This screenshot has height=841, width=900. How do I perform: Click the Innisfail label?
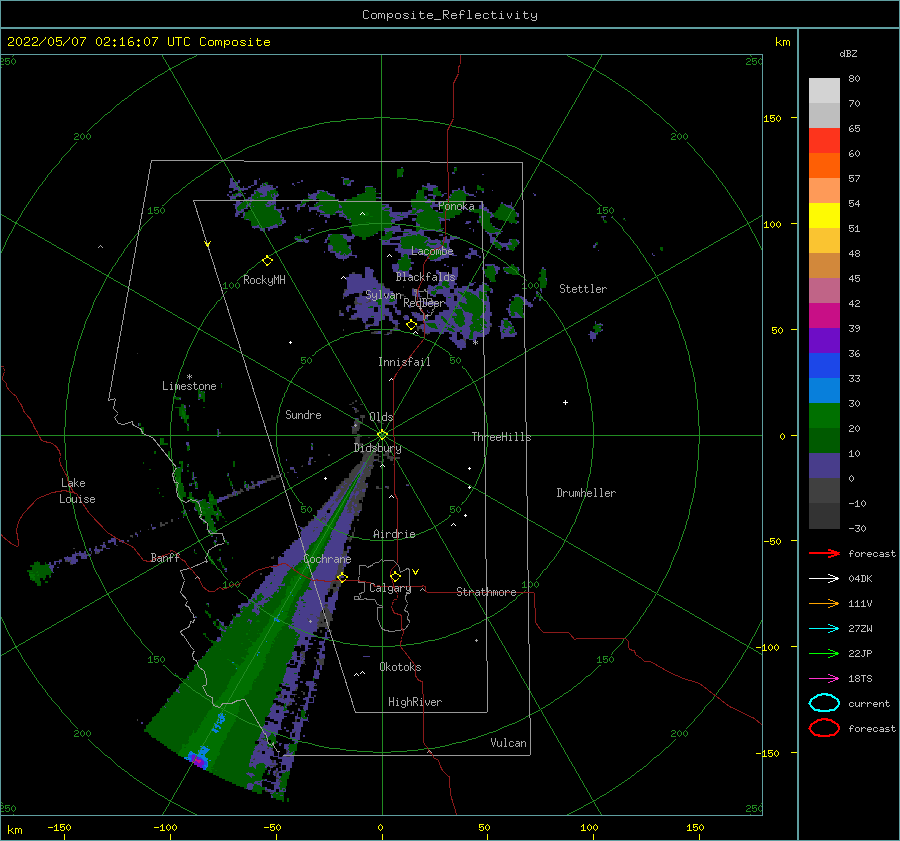click(404, 362)
